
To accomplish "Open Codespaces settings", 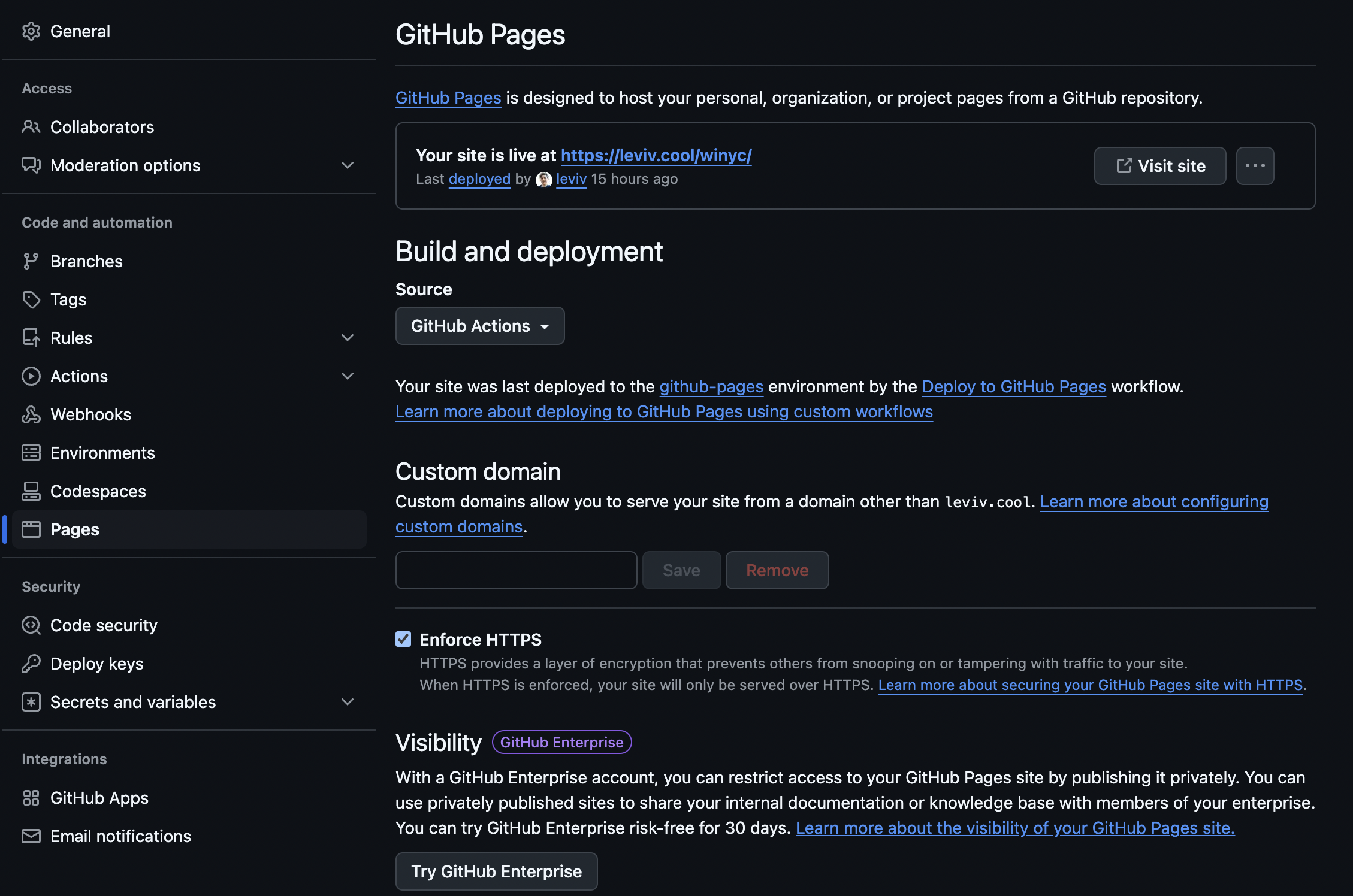I will [189, 491].
